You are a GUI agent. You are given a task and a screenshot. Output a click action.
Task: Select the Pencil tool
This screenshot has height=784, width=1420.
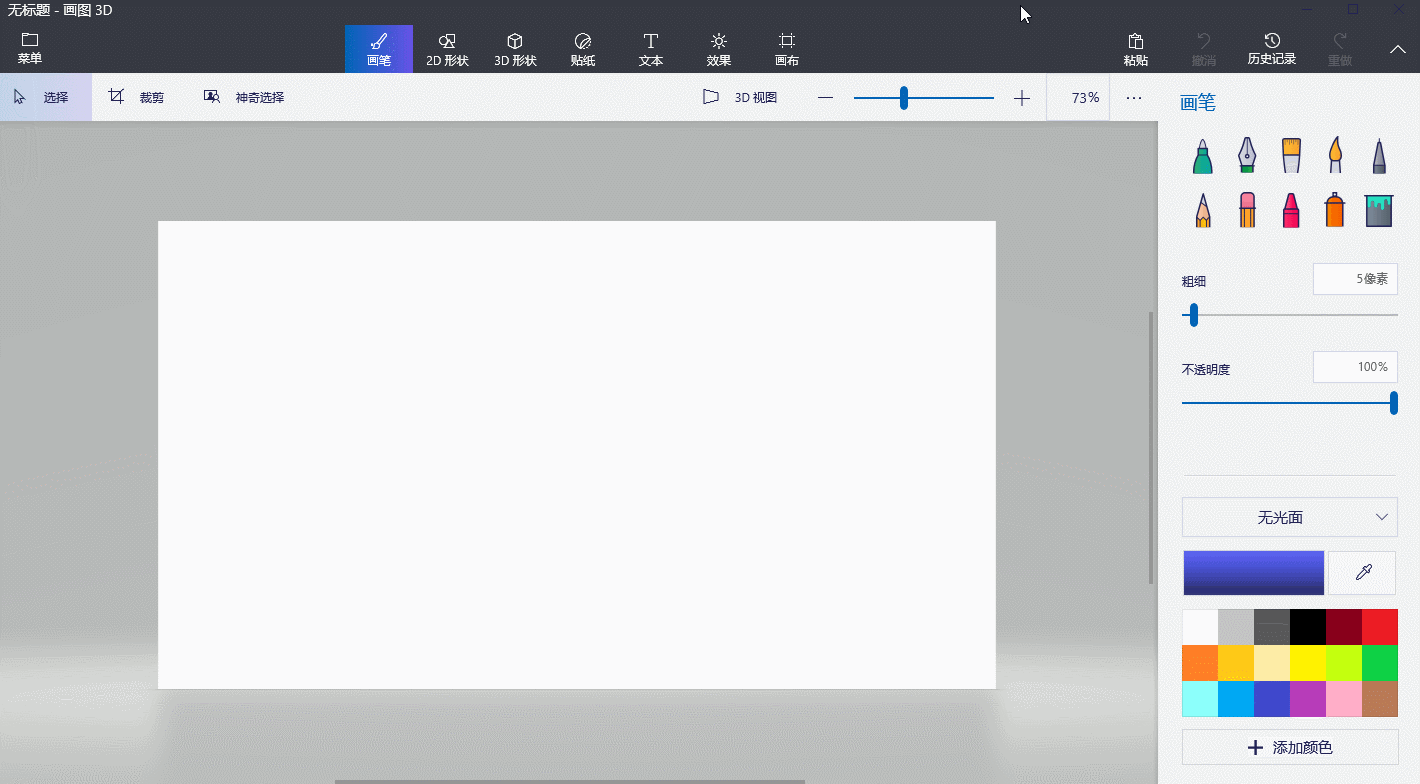pos(1203,210)
